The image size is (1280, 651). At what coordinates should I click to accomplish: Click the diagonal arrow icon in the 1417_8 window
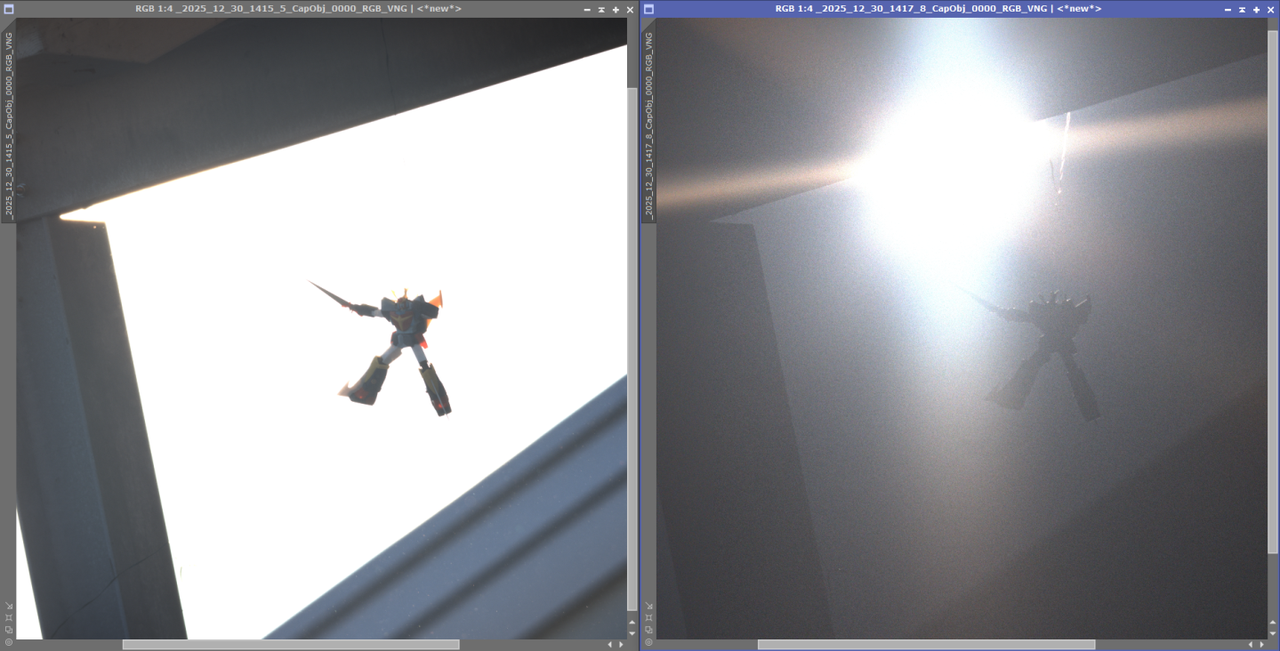point(648,606)
